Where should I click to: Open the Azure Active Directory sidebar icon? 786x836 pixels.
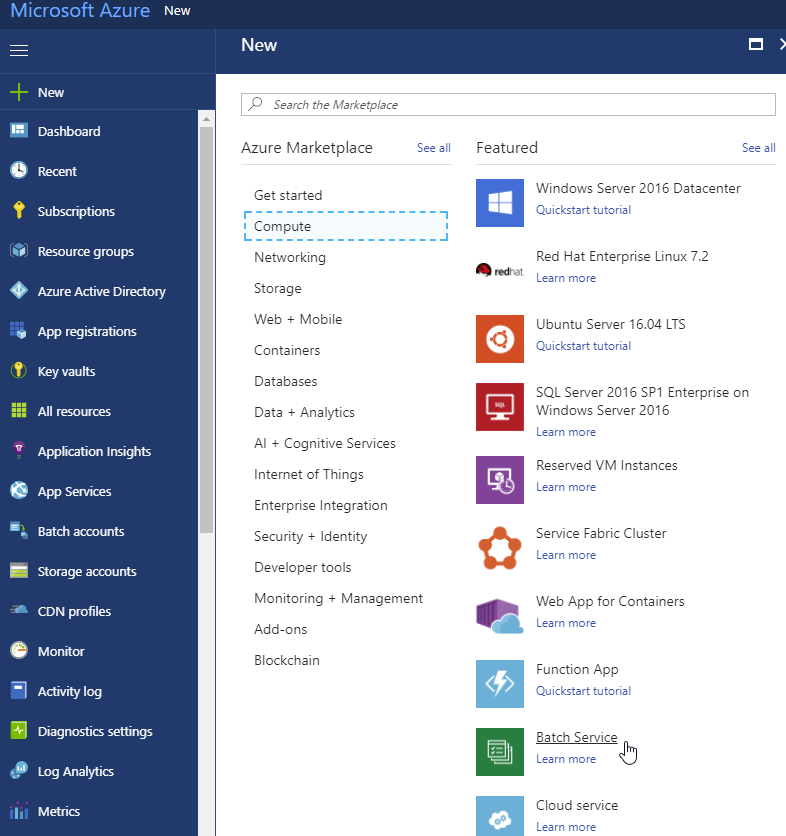(x=18, y=291)
